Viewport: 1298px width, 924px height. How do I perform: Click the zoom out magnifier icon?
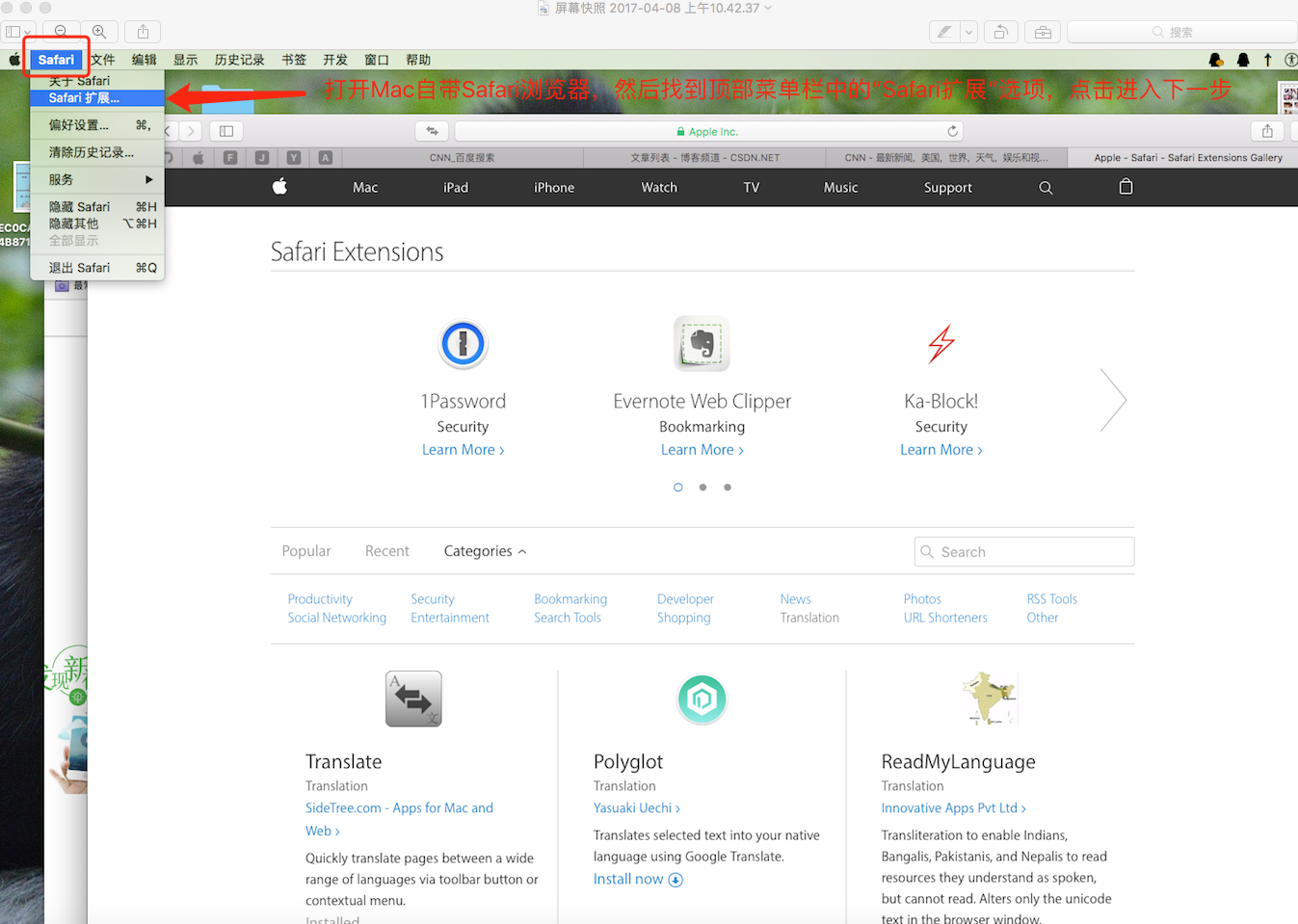(x=61, y=32)
